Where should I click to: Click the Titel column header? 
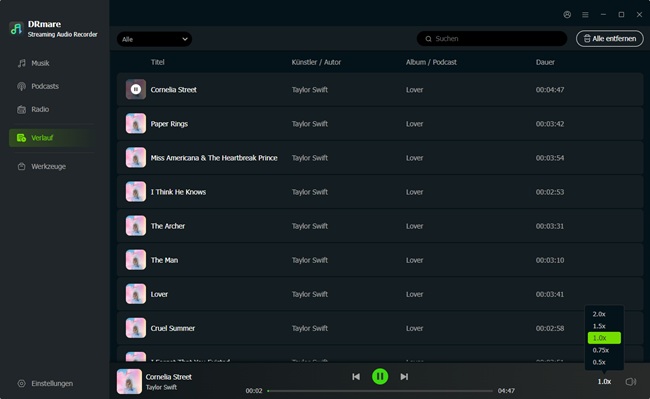158,62
